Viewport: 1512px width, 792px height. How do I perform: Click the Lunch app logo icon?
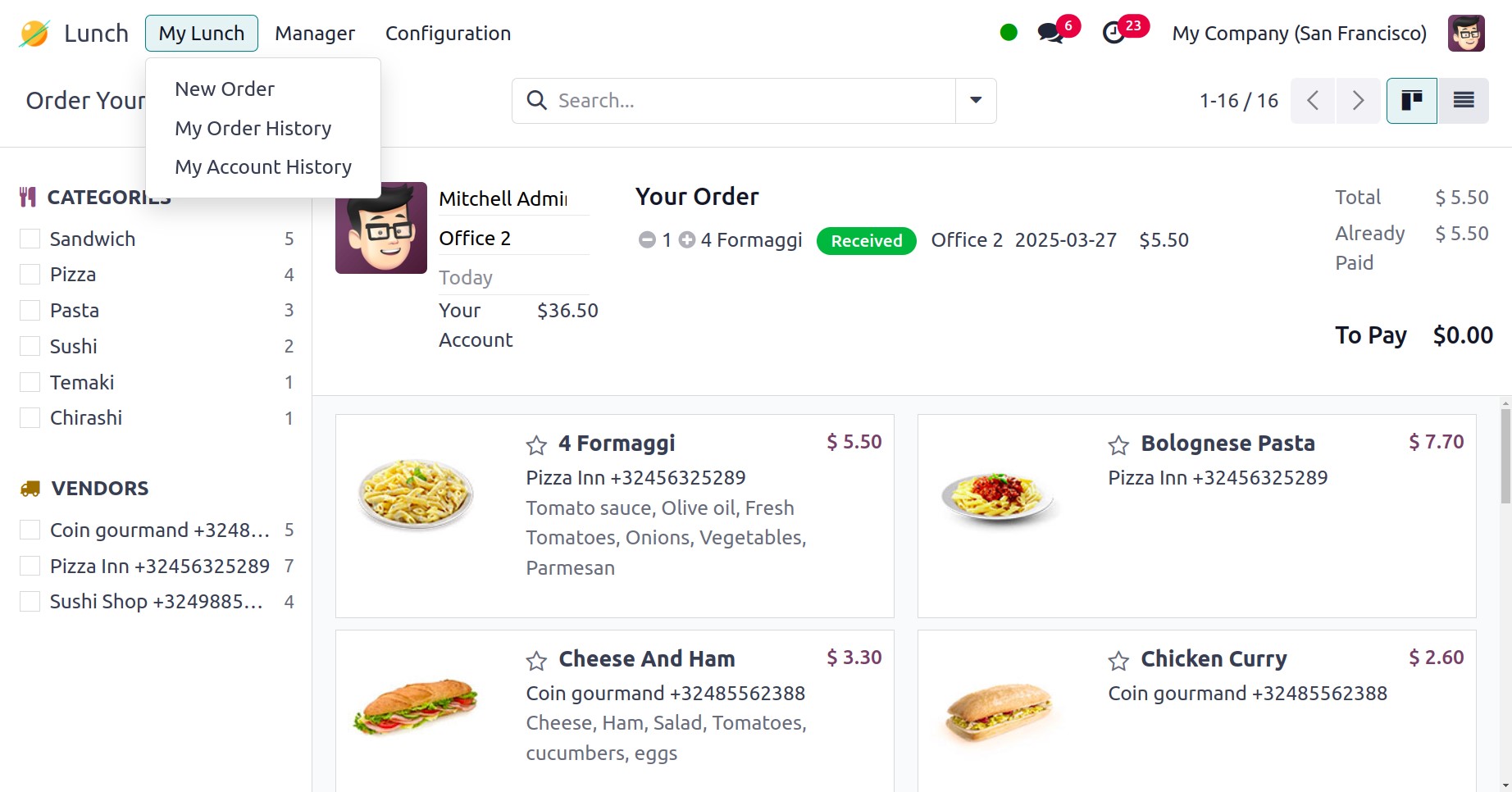34,34
